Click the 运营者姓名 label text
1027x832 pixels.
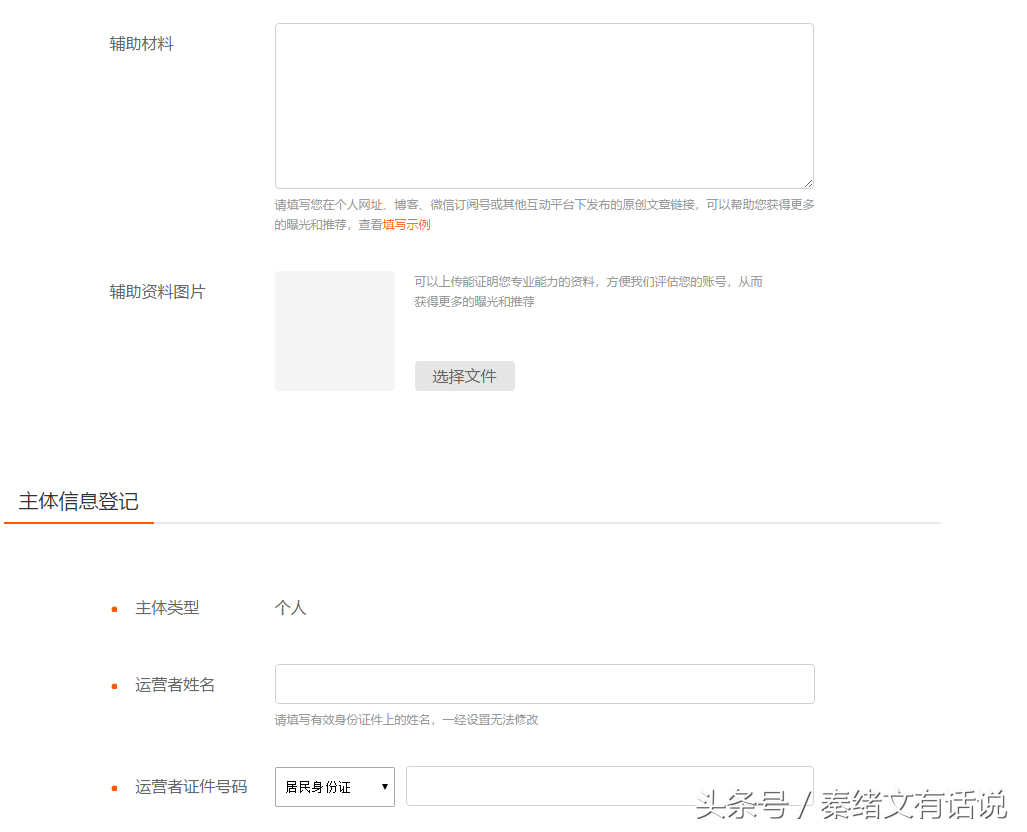coord(175,685)
